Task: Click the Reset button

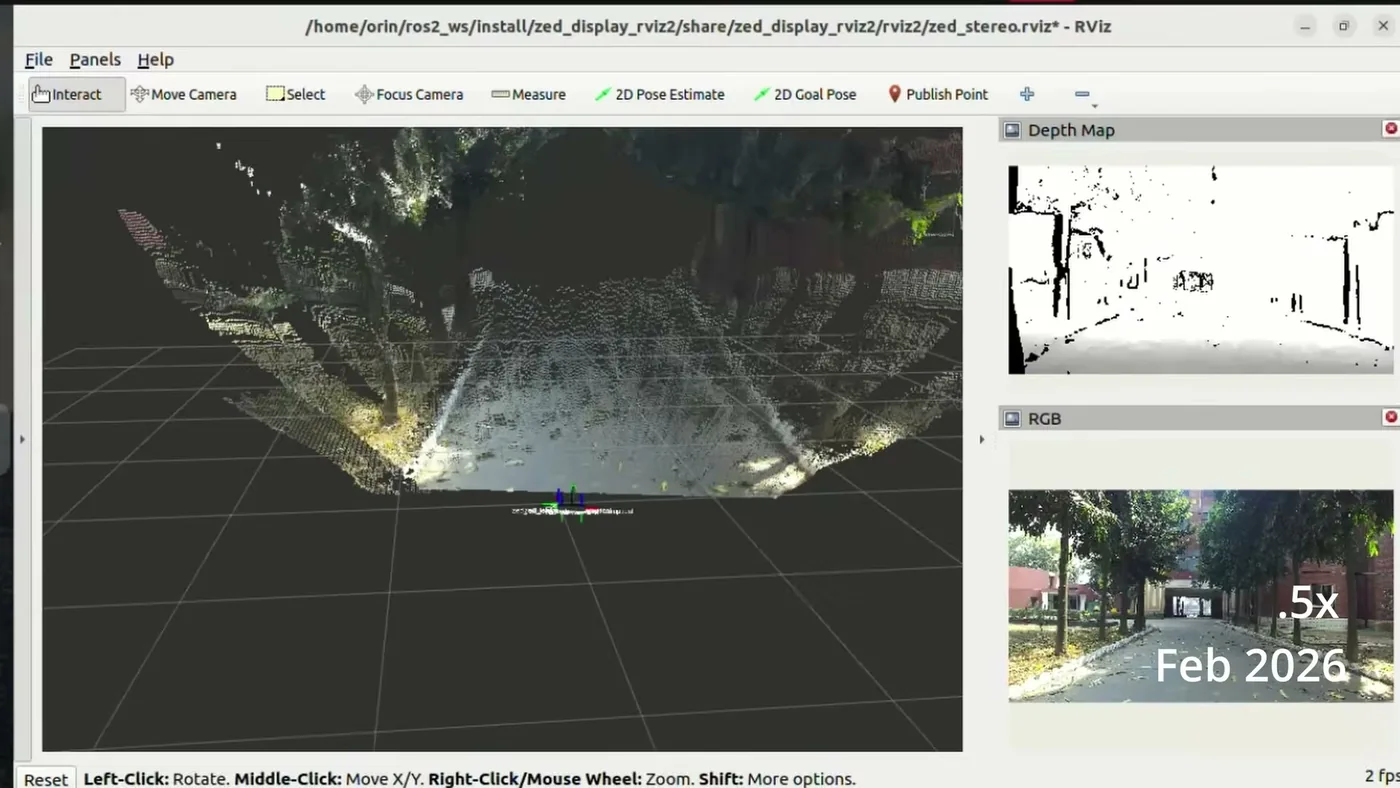Action: [46, 779]
